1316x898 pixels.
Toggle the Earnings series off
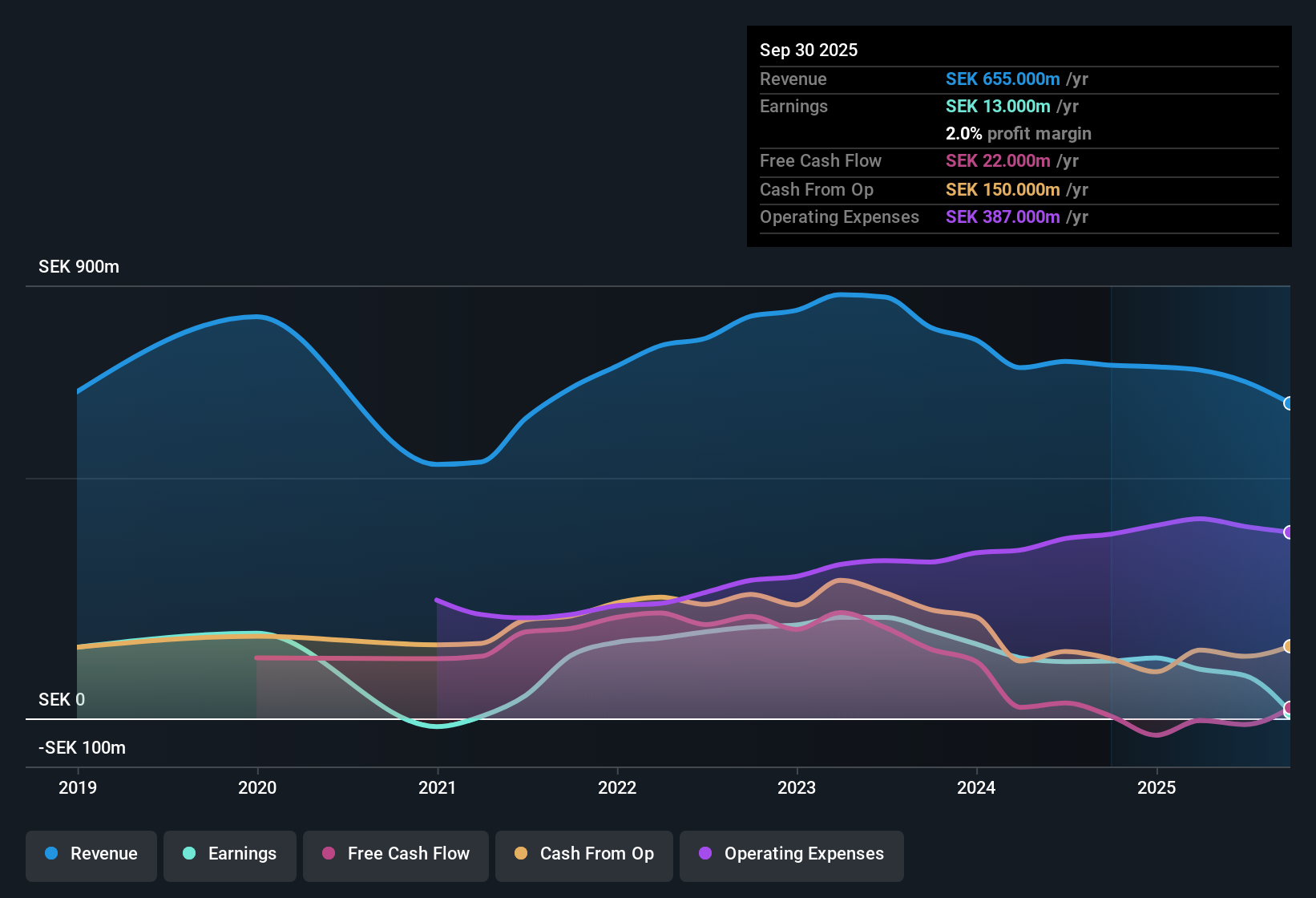click(x=230, y=854)
